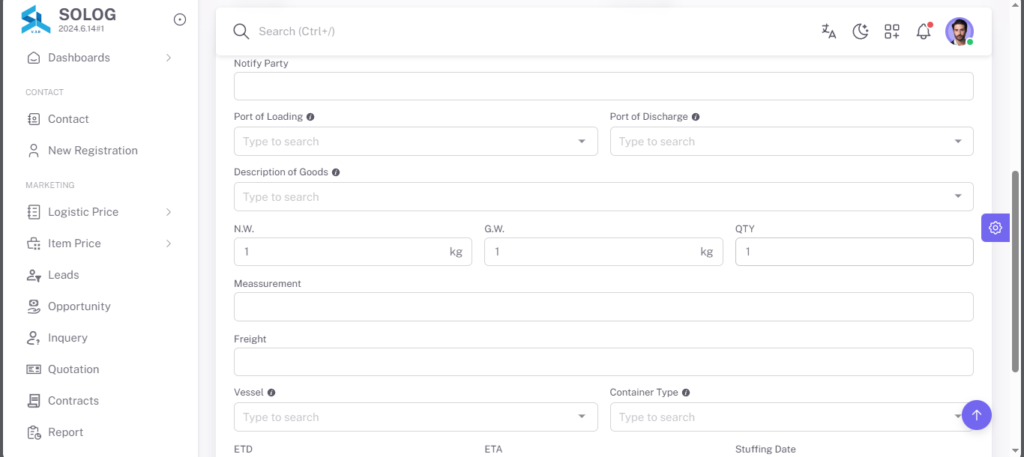Open notifications bell icon
Image resolution: width=1024 pixels, height=457 pixels.
click(923, 31)
